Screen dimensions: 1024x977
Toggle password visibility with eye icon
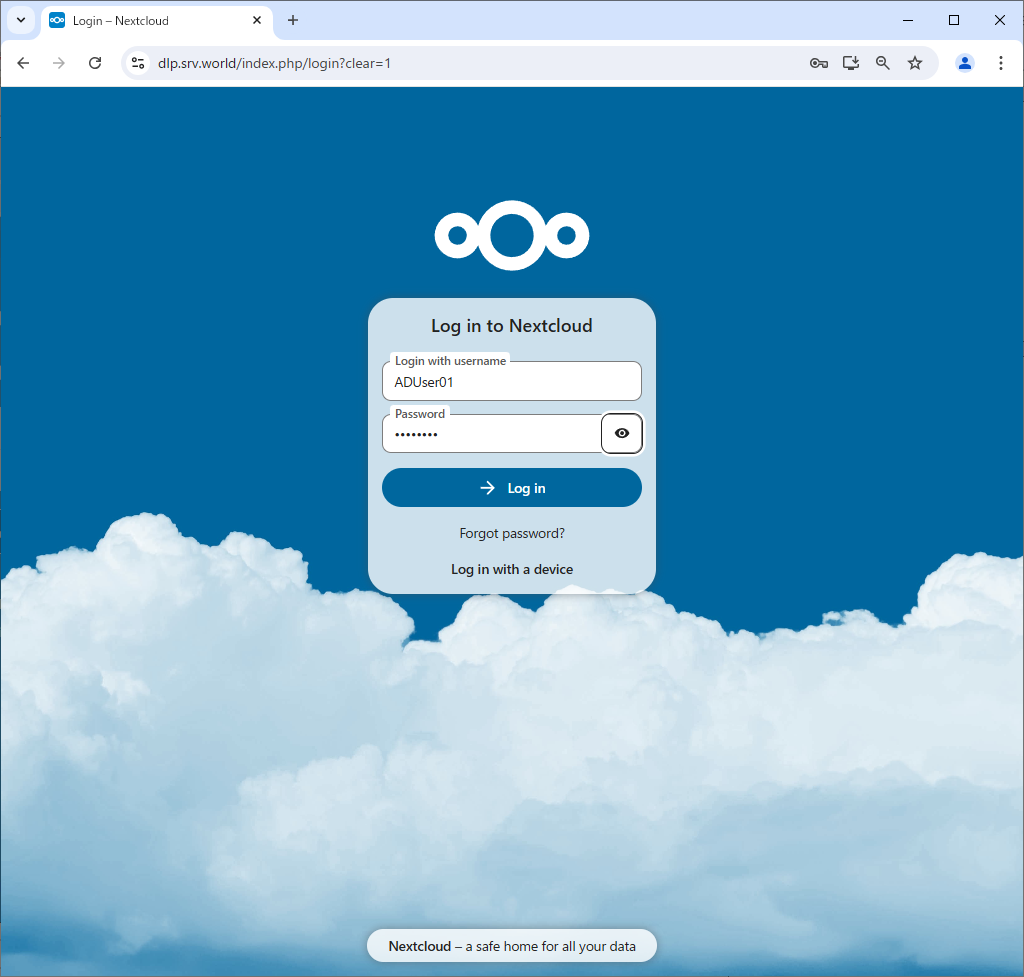(x=622, y=433)
